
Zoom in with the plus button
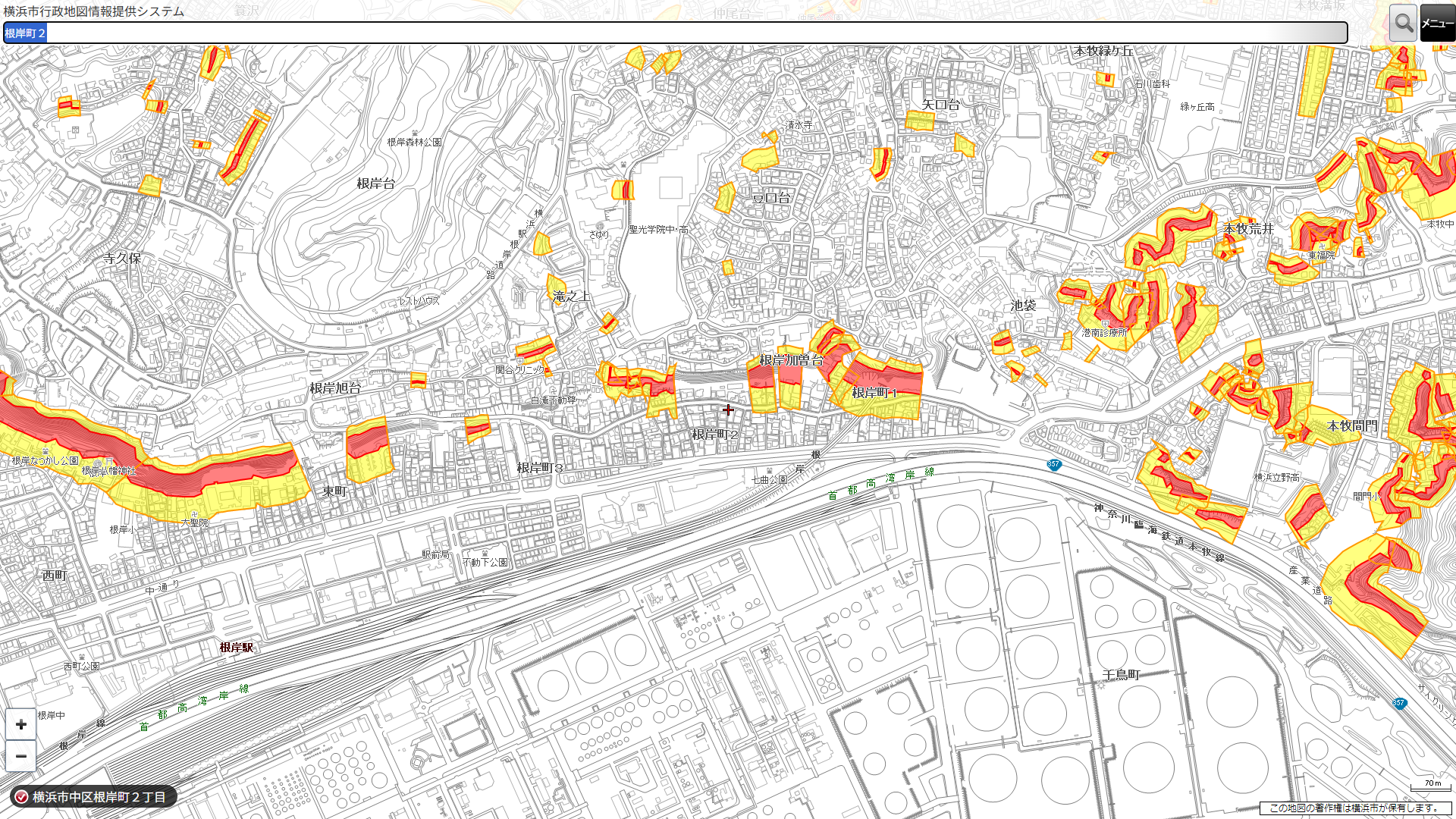pyautogui.click(x=21, y=724)
